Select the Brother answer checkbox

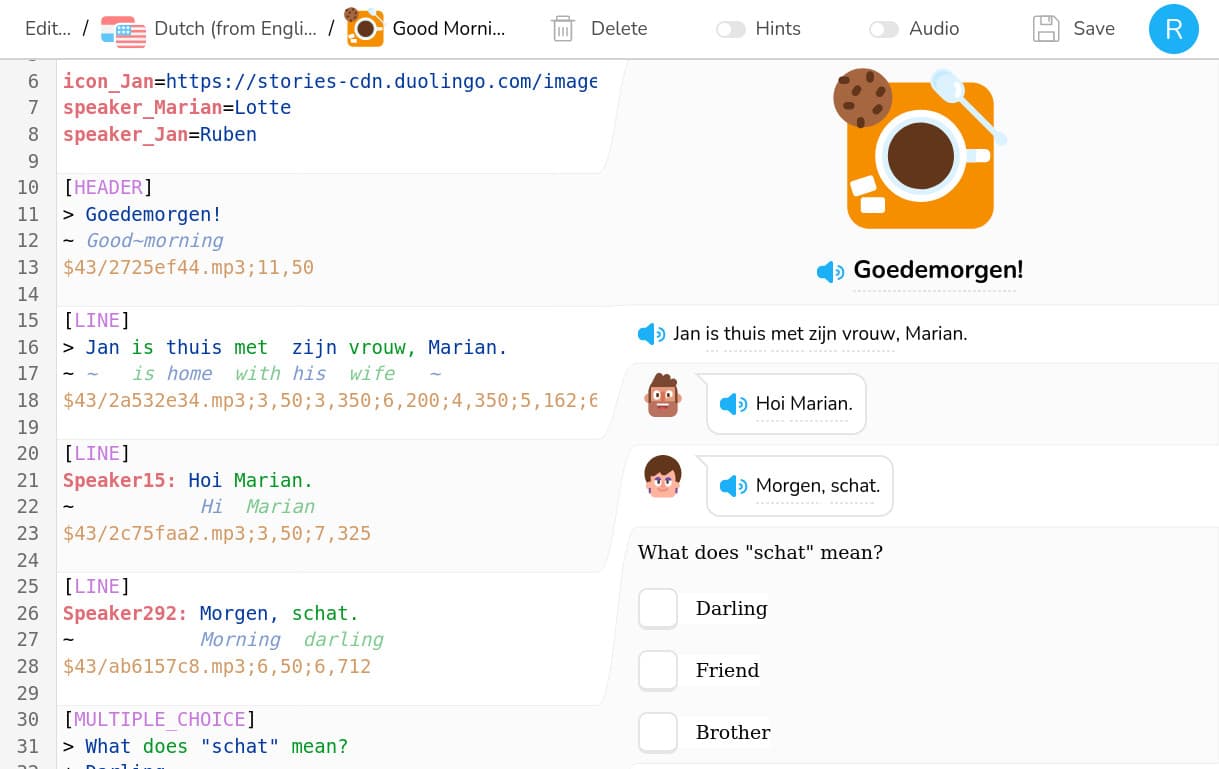(x=658, y=732)
